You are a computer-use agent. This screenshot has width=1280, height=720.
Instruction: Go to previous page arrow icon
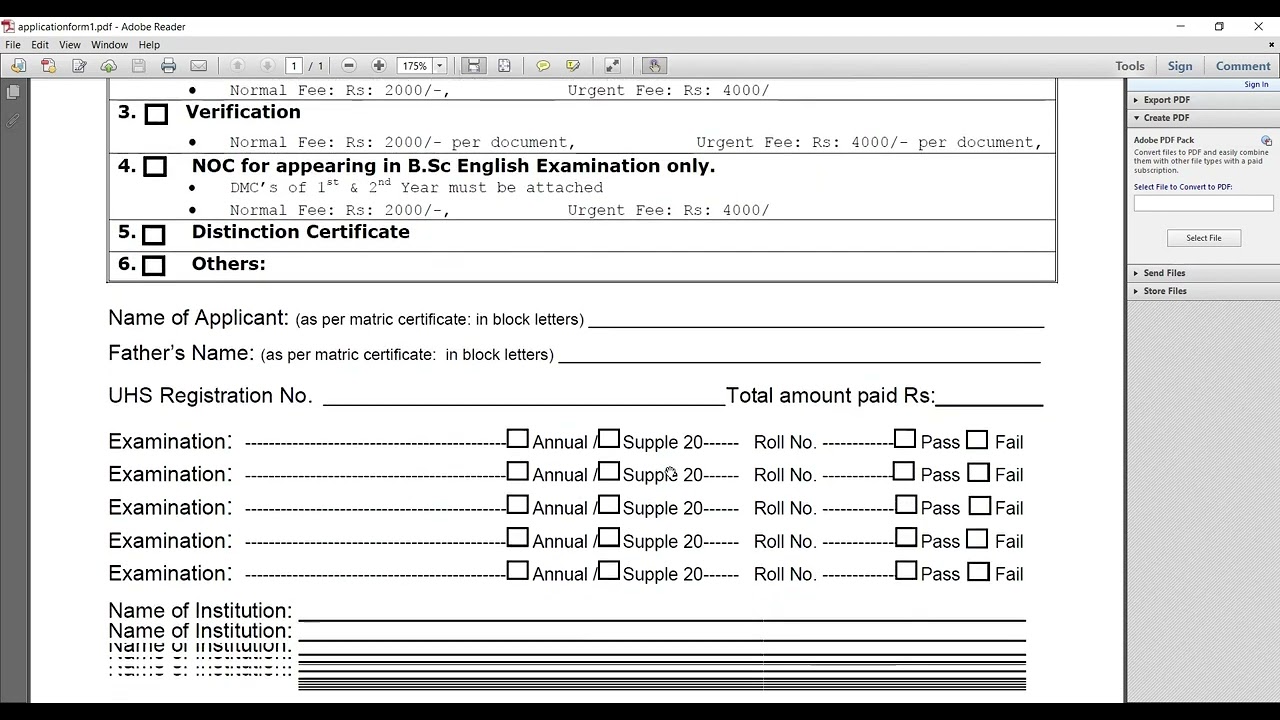(237, 66)
